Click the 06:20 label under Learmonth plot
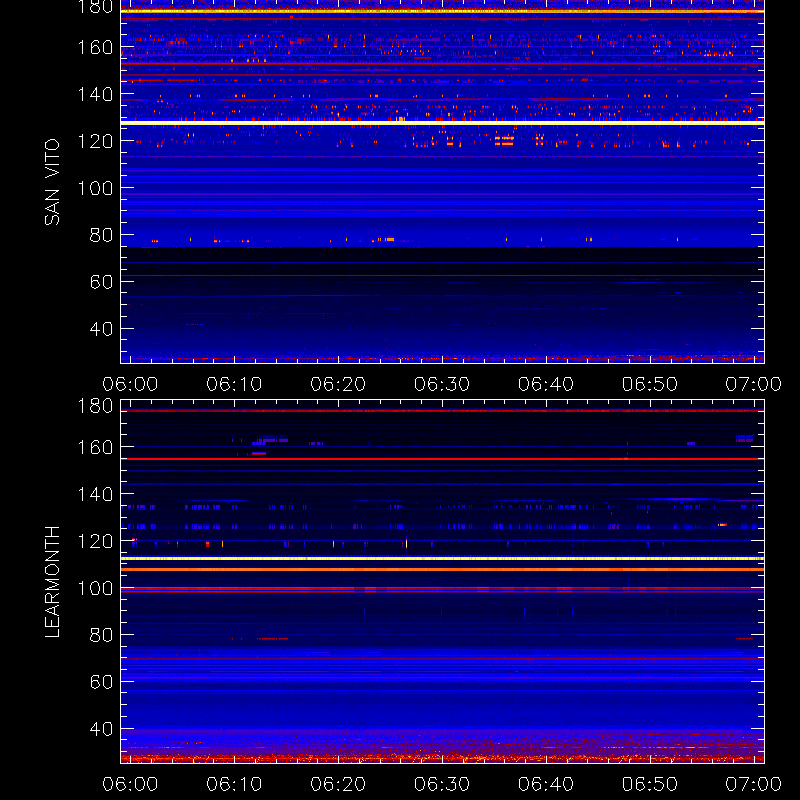The height and width of the screenshot is (800, 800). [x=338, y=784]
